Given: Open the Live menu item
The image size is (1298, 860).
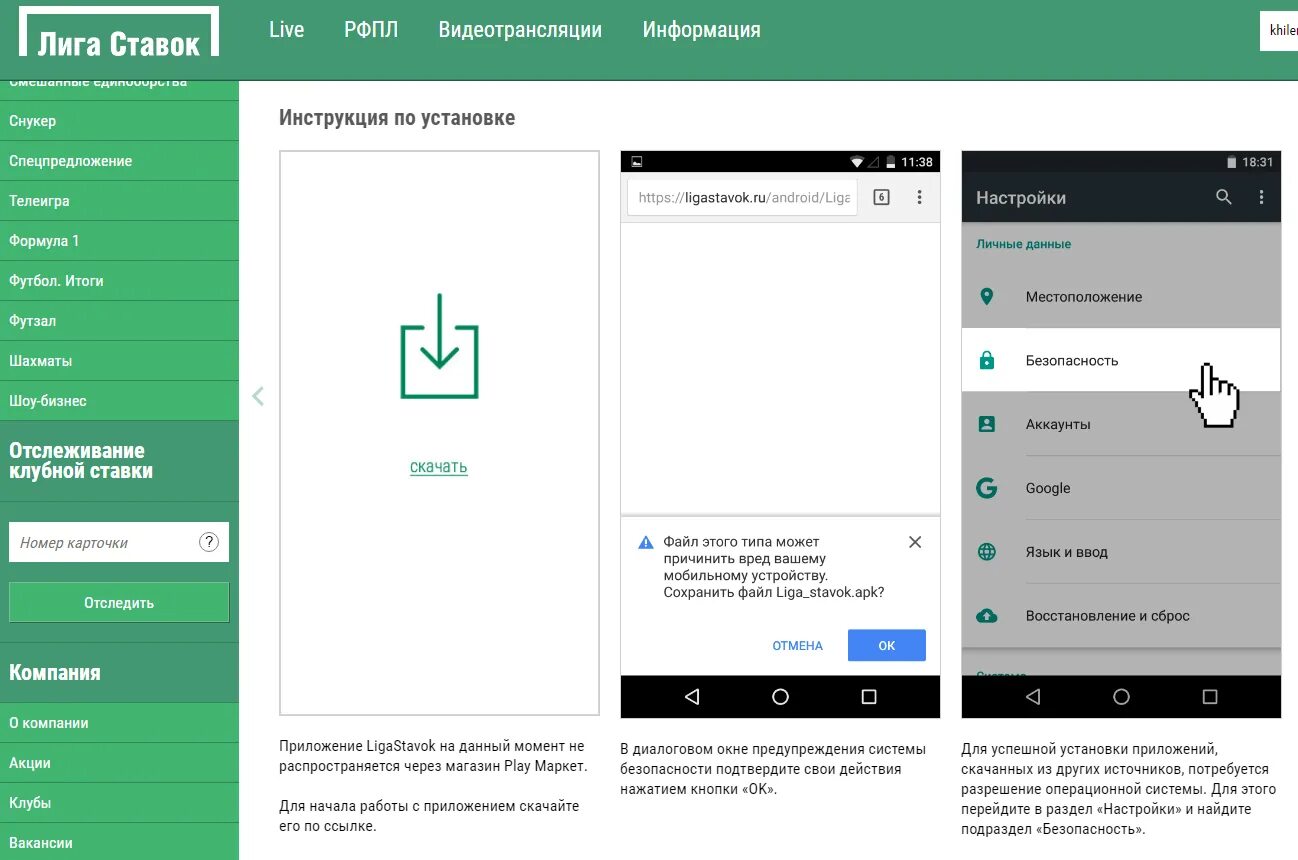Looking at the screenshot, I should 286,30.
